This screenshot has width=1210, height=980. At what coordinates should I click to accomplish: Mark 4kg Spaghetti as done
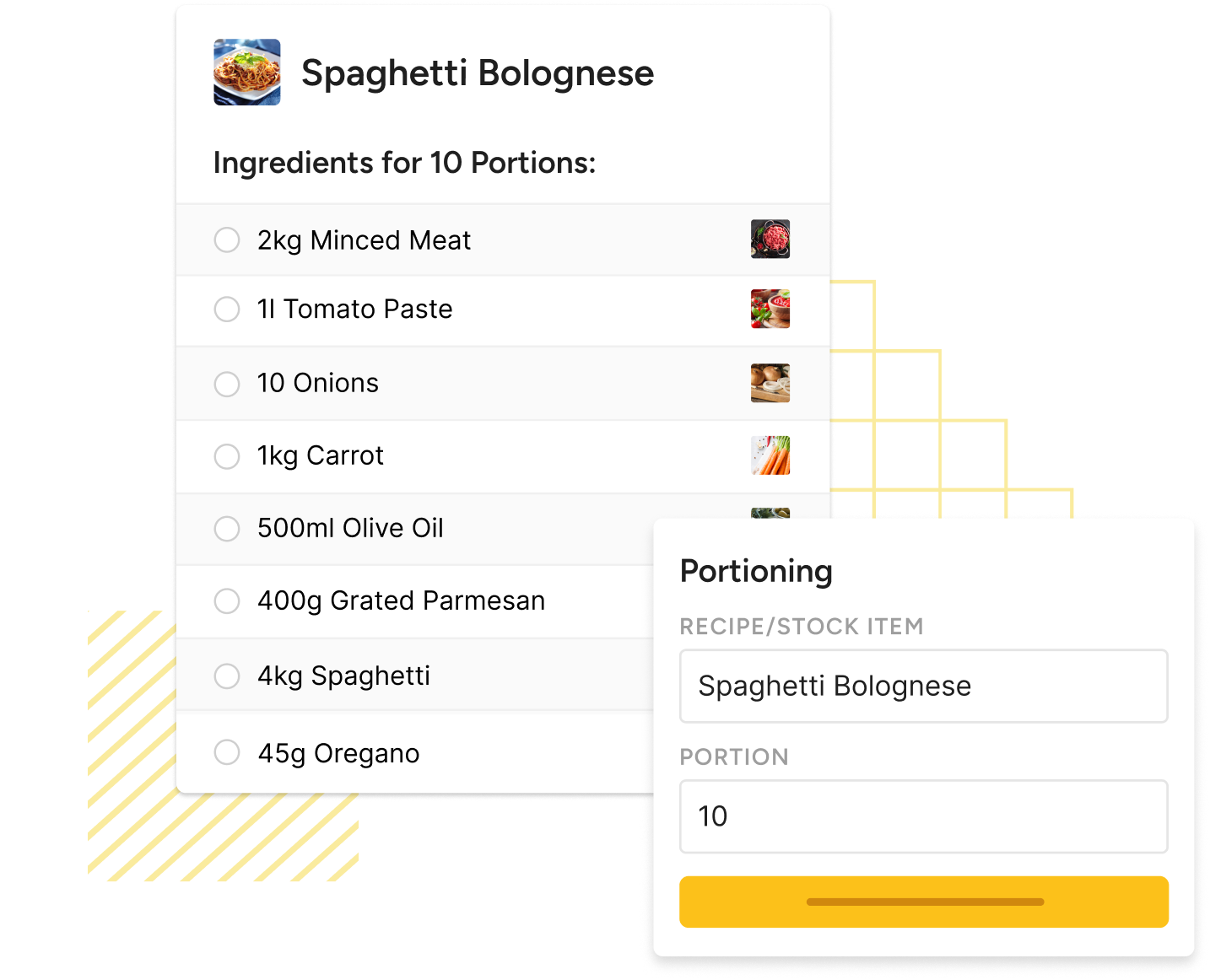(x=227, y=676)
